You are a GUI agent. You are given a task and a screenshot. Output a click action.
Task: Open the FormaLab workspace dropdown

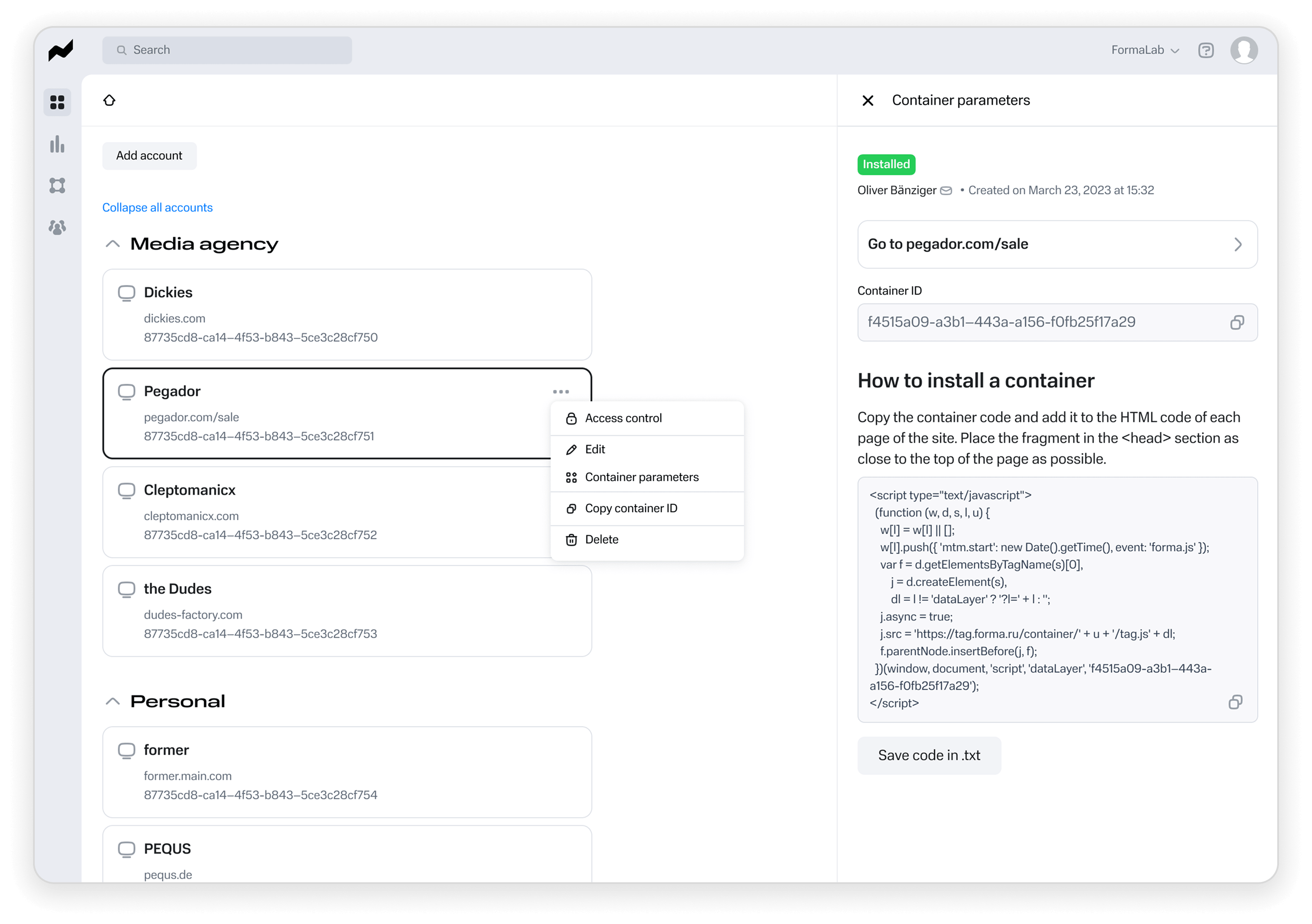(1145, 50)
